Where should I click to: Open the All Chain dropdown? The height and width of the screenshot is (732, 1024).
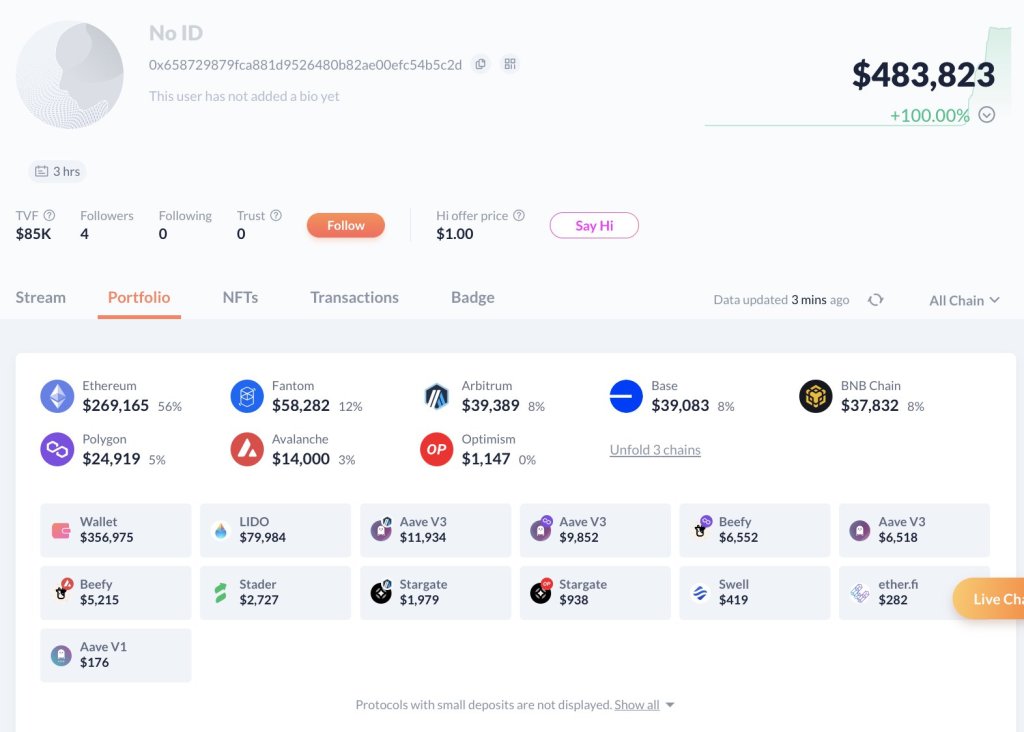[x=961, y=299]
